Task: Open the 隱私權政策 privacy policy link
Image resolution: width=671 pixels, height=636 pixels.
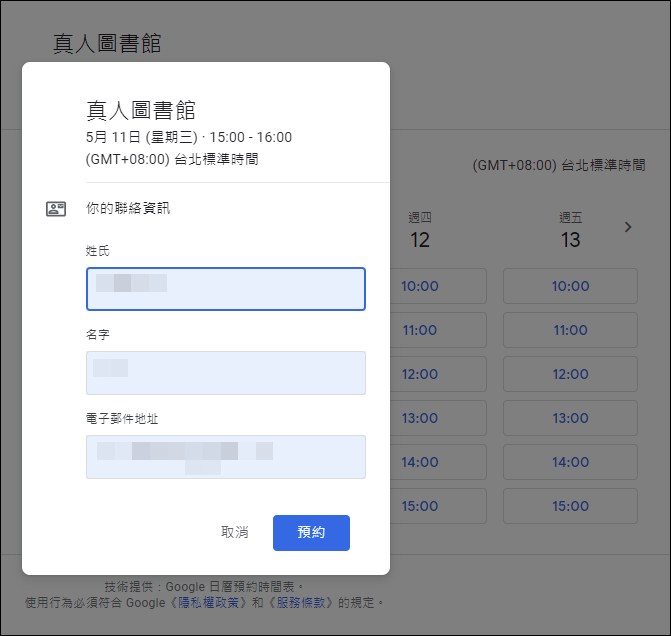Action: pyautogui.click(x=208, y=603)
